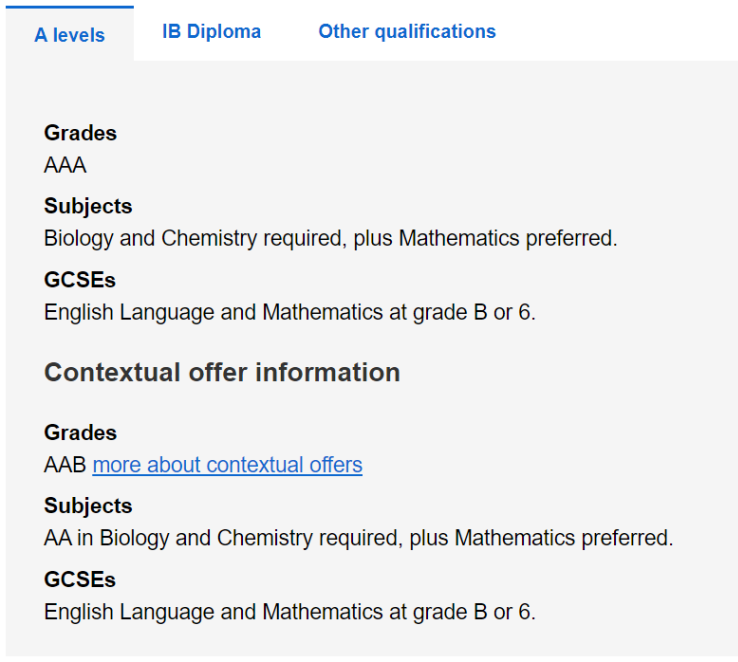Click the Subjects label in the standard offer

point(88,206)
